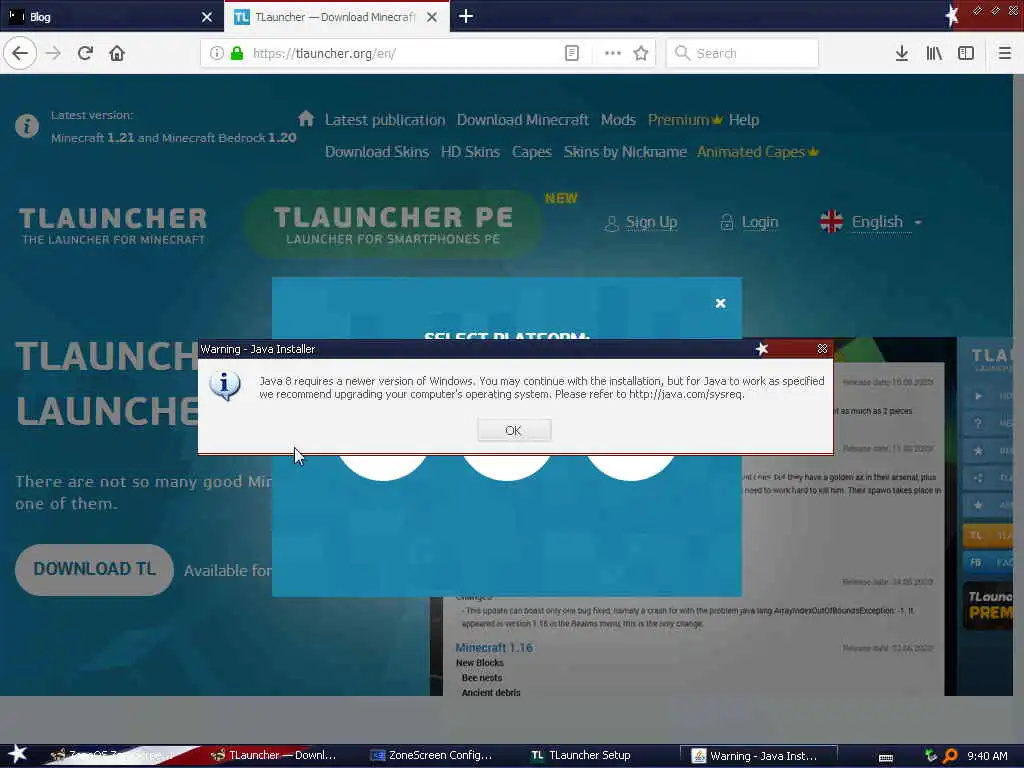Open a new browser tab with plus

466,16
